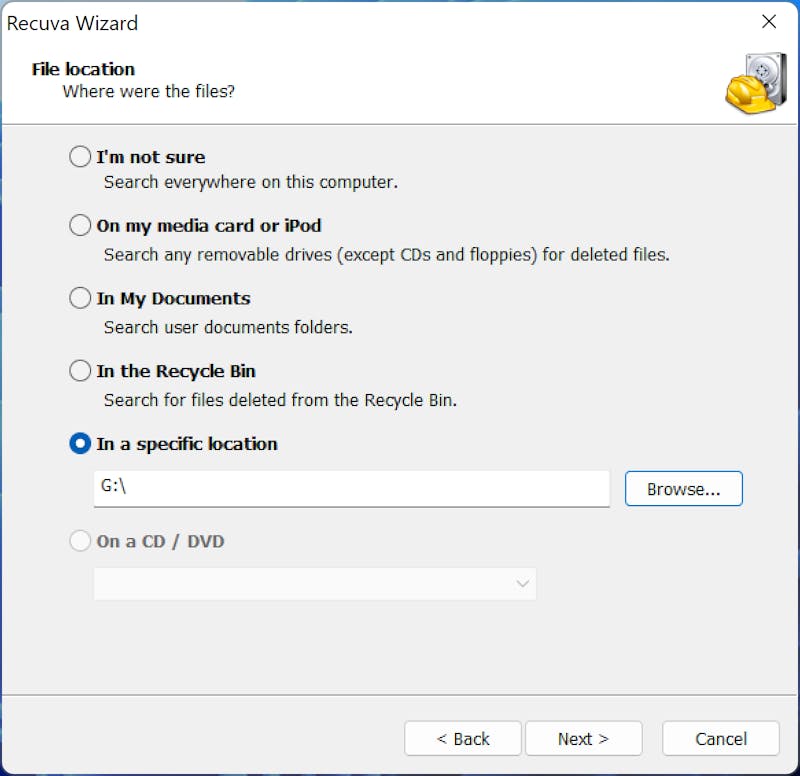Click the "Search any removable drives" description text

point(387,255)
